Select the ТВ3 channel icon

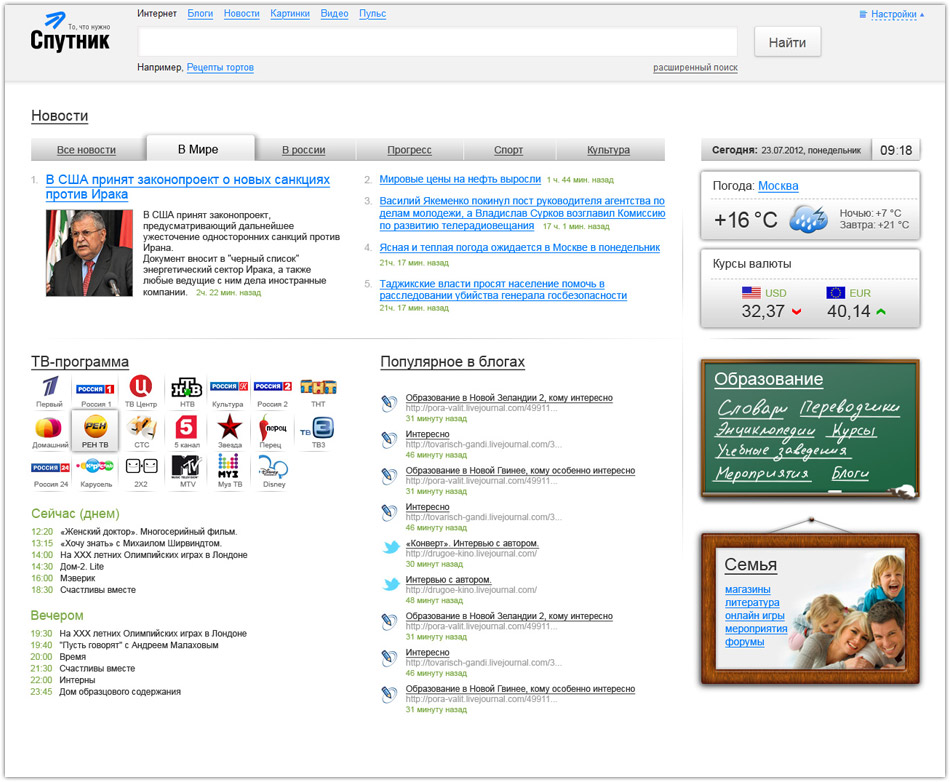coord(318,428)
